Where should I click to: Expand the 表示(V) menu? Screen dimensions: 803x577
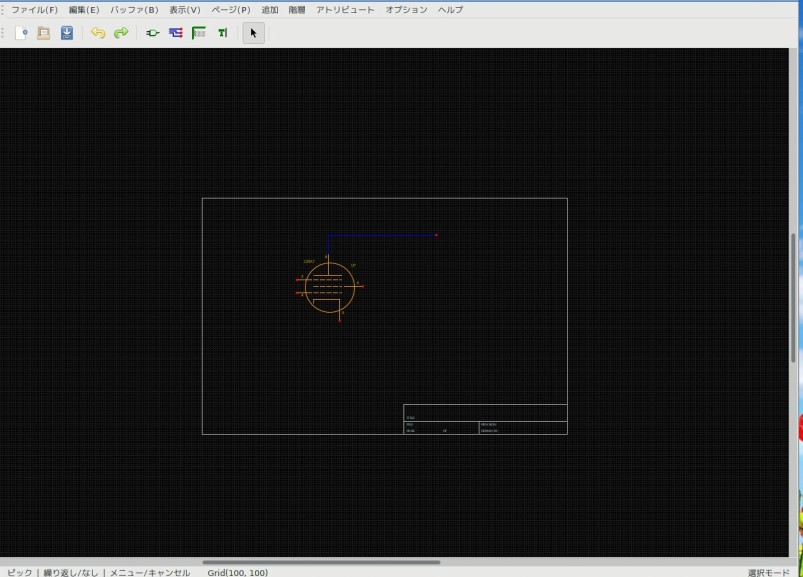[185, 9]
